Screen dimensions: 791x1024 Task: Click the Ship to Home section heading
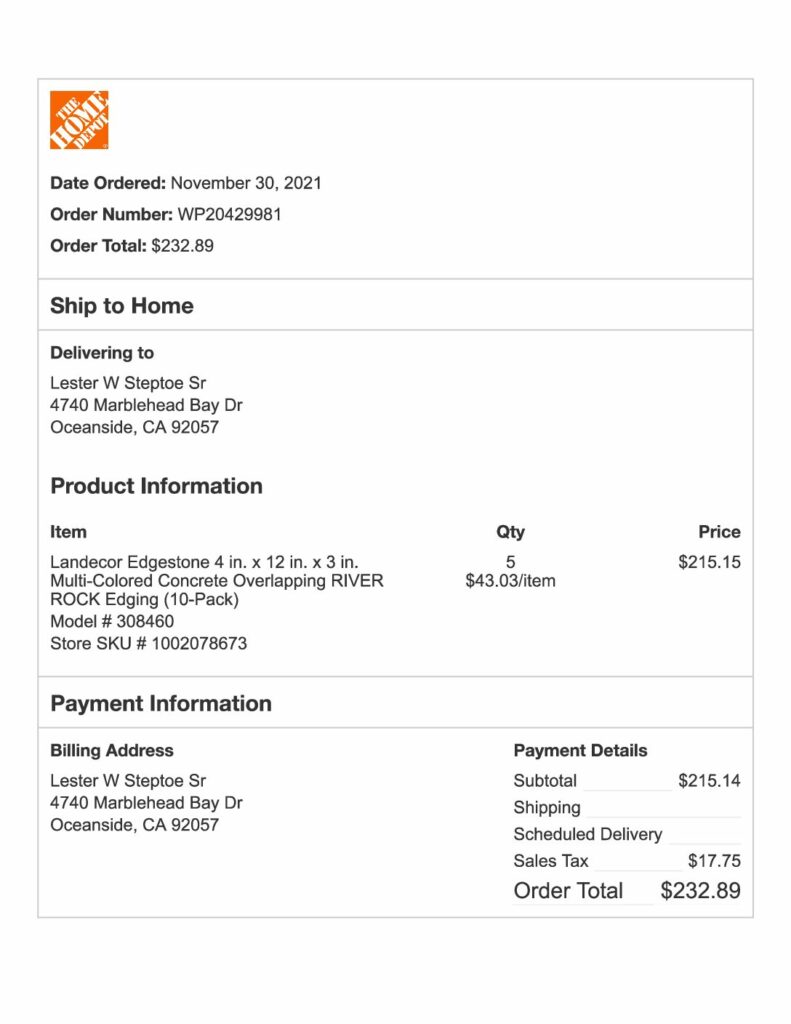(122, 306)
